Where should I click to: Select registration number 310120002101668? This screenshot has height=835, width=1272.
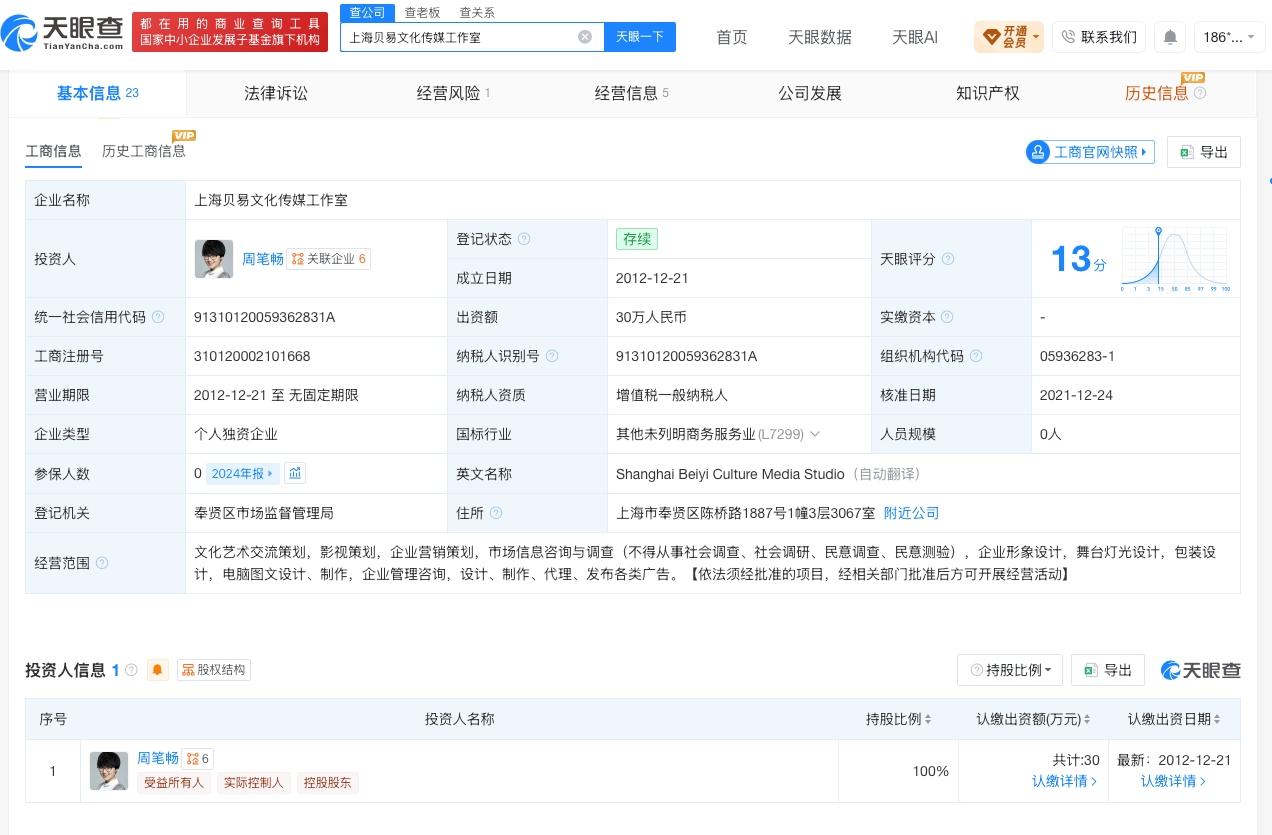252,356
